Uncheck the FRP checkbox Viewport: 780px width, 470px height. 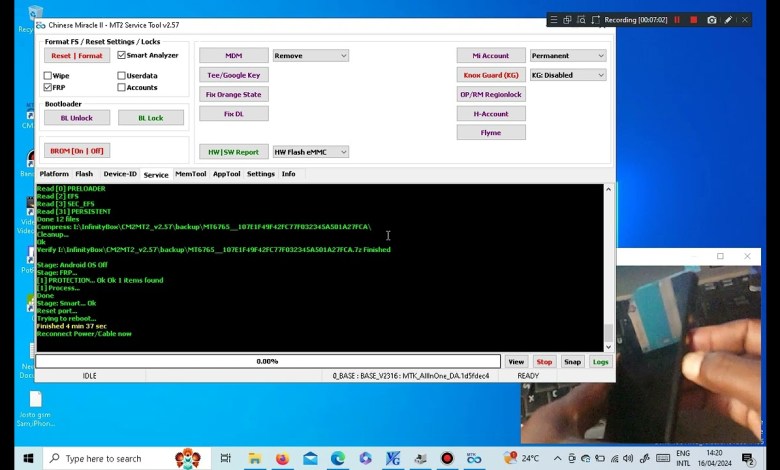[x=48, y=87]
